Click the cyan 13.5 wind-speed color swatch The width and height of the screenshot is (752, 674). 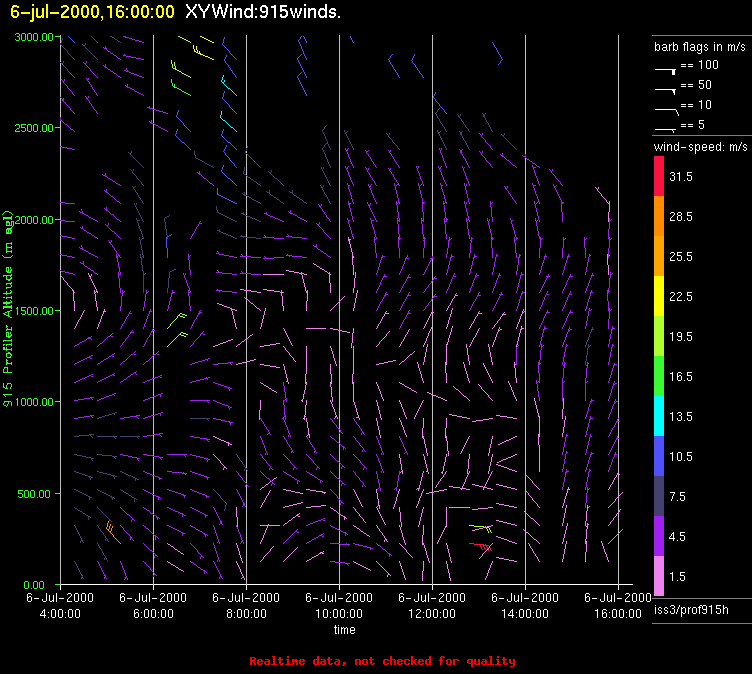659,416
